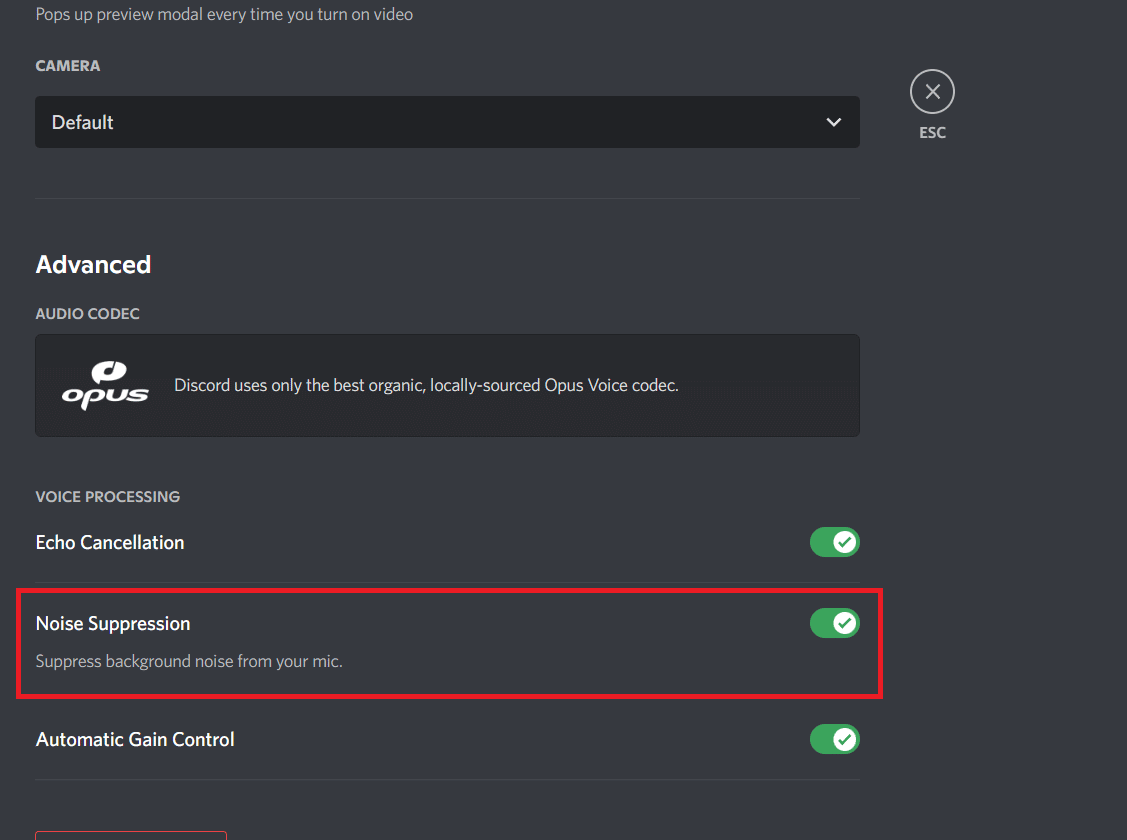Open the Camera dropdown showing Default
This screenshot has width=1127, height=840.
coord(447,122)
